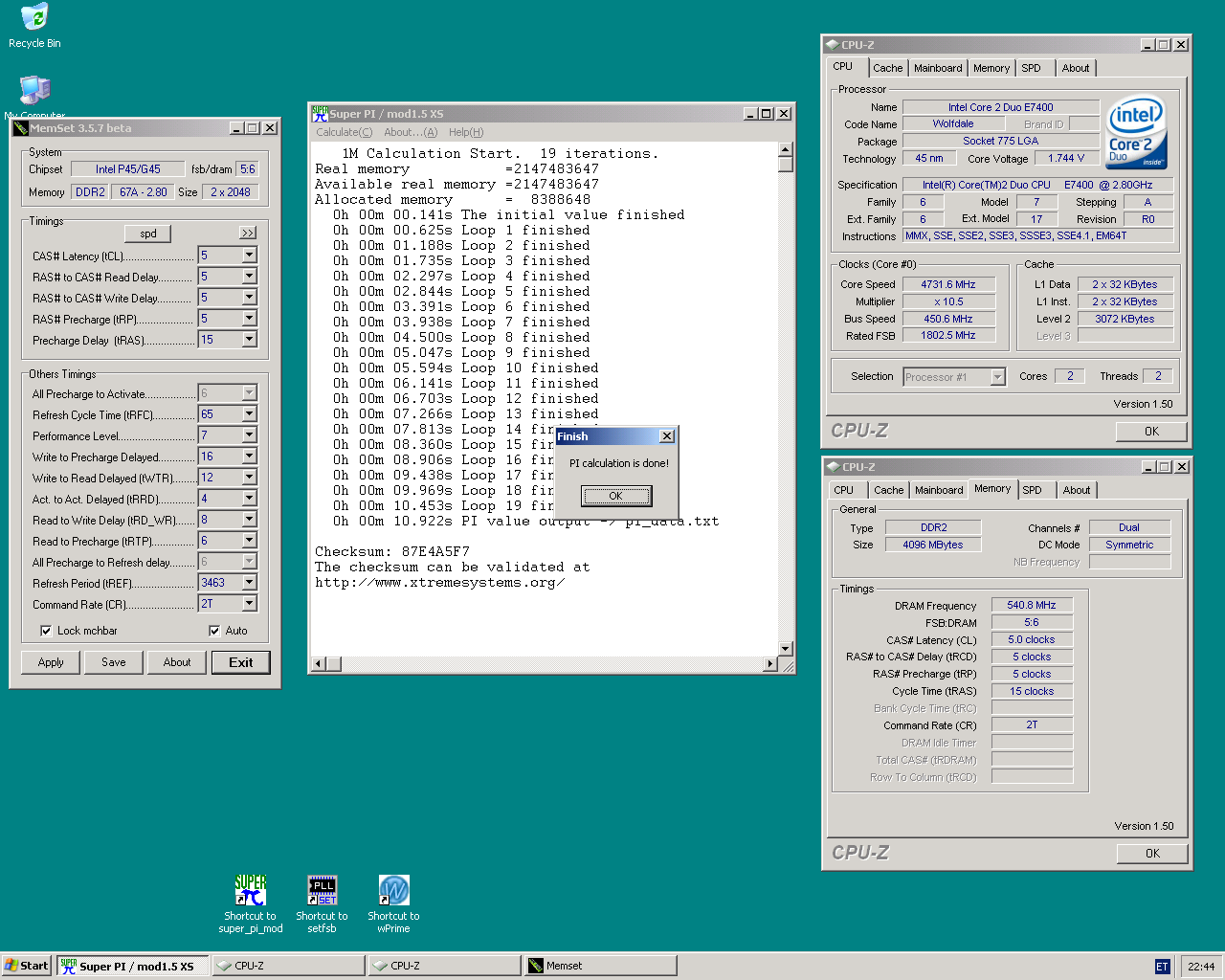Click the >> button in MemSet Timings

248,234
